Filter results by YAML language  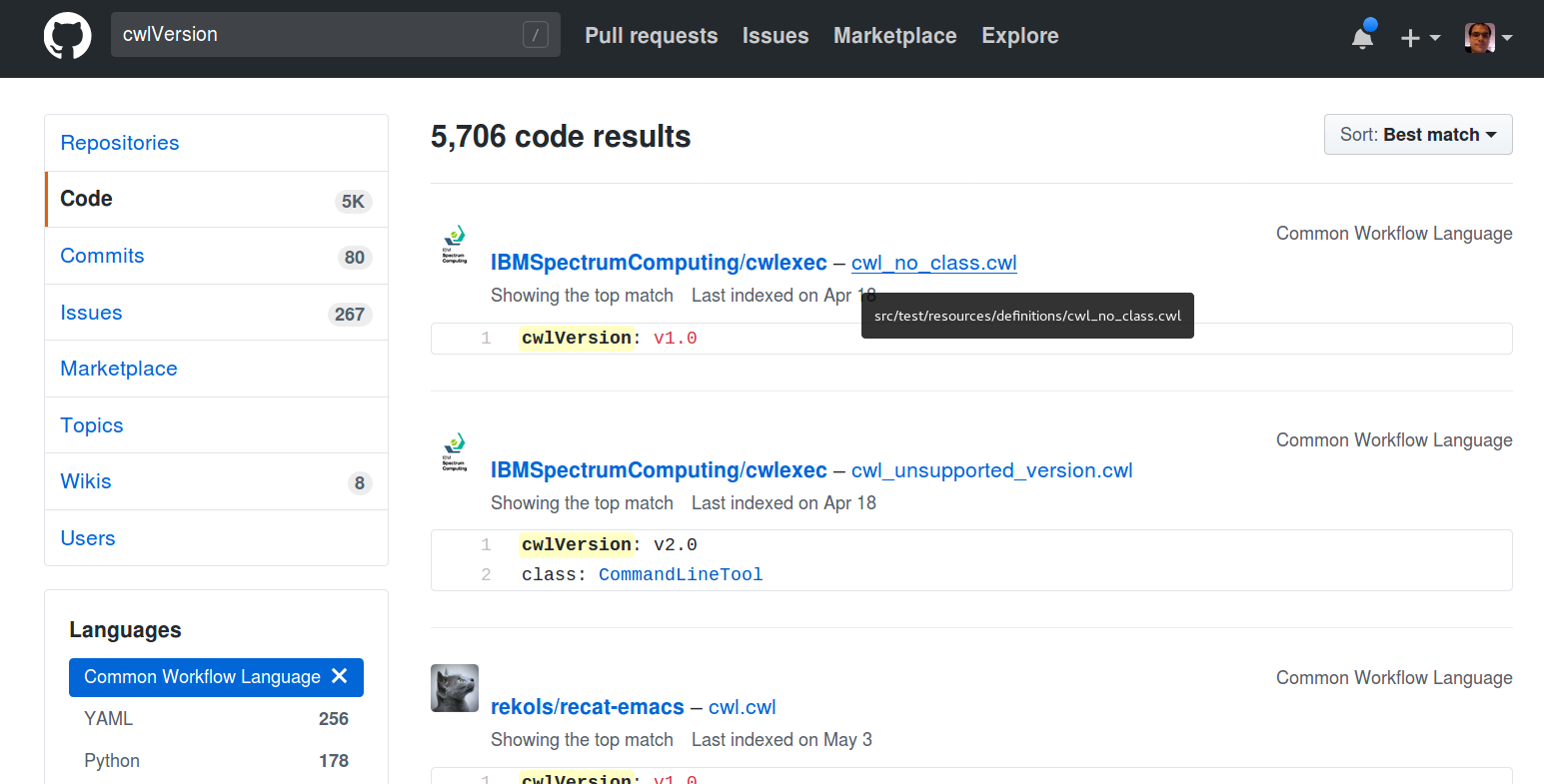pyautogui.click(x=216, y=719)
